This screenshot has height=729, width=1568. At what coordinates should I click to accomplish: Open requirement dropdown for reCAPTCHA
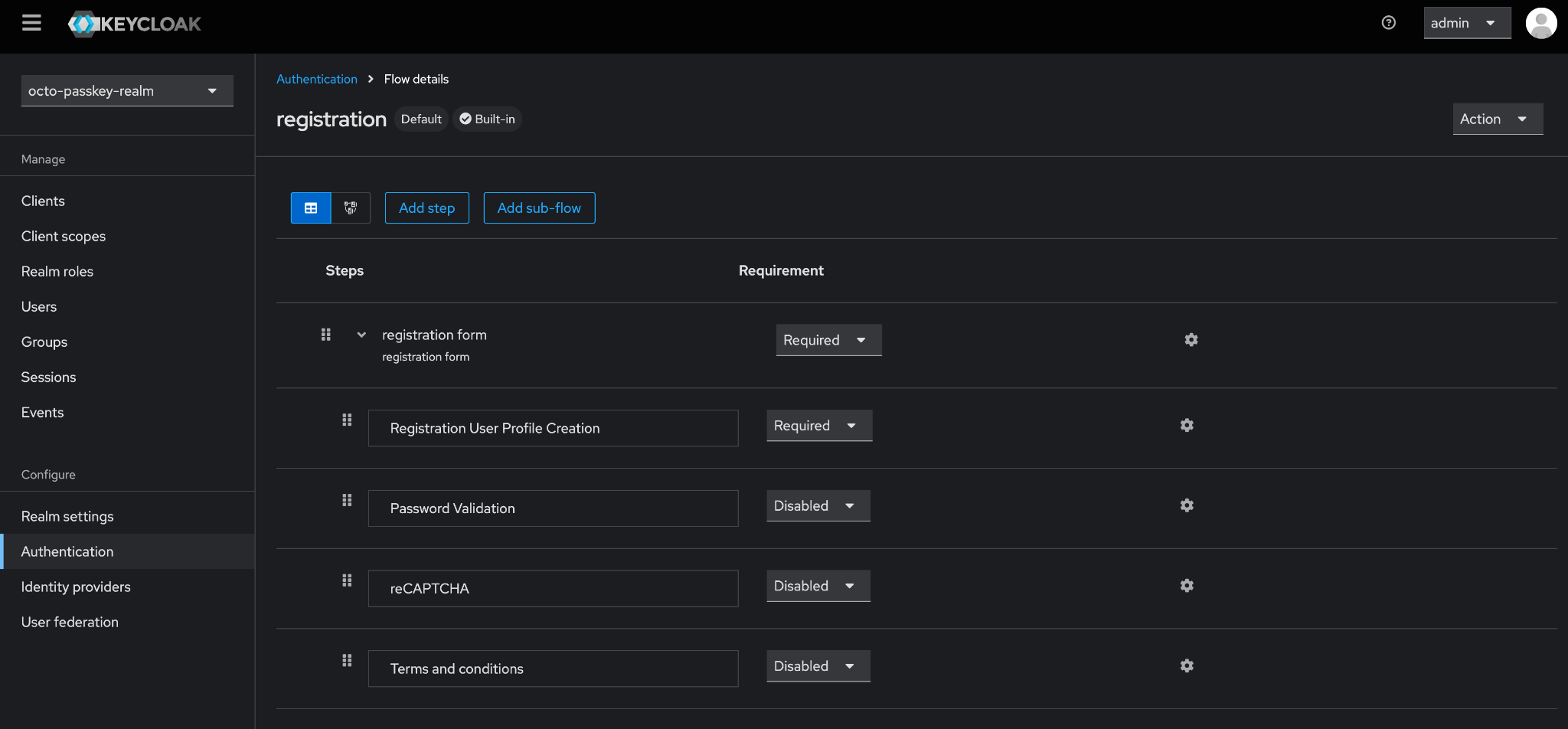(818, 586)
